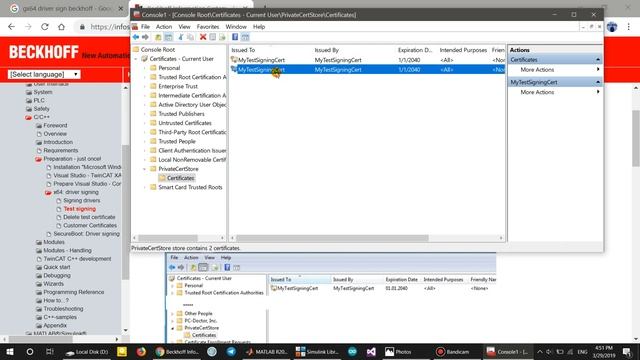Open Telegram from the taskbar
The image size is (640, 360).
pyautogui.click(x=231, y=352)
